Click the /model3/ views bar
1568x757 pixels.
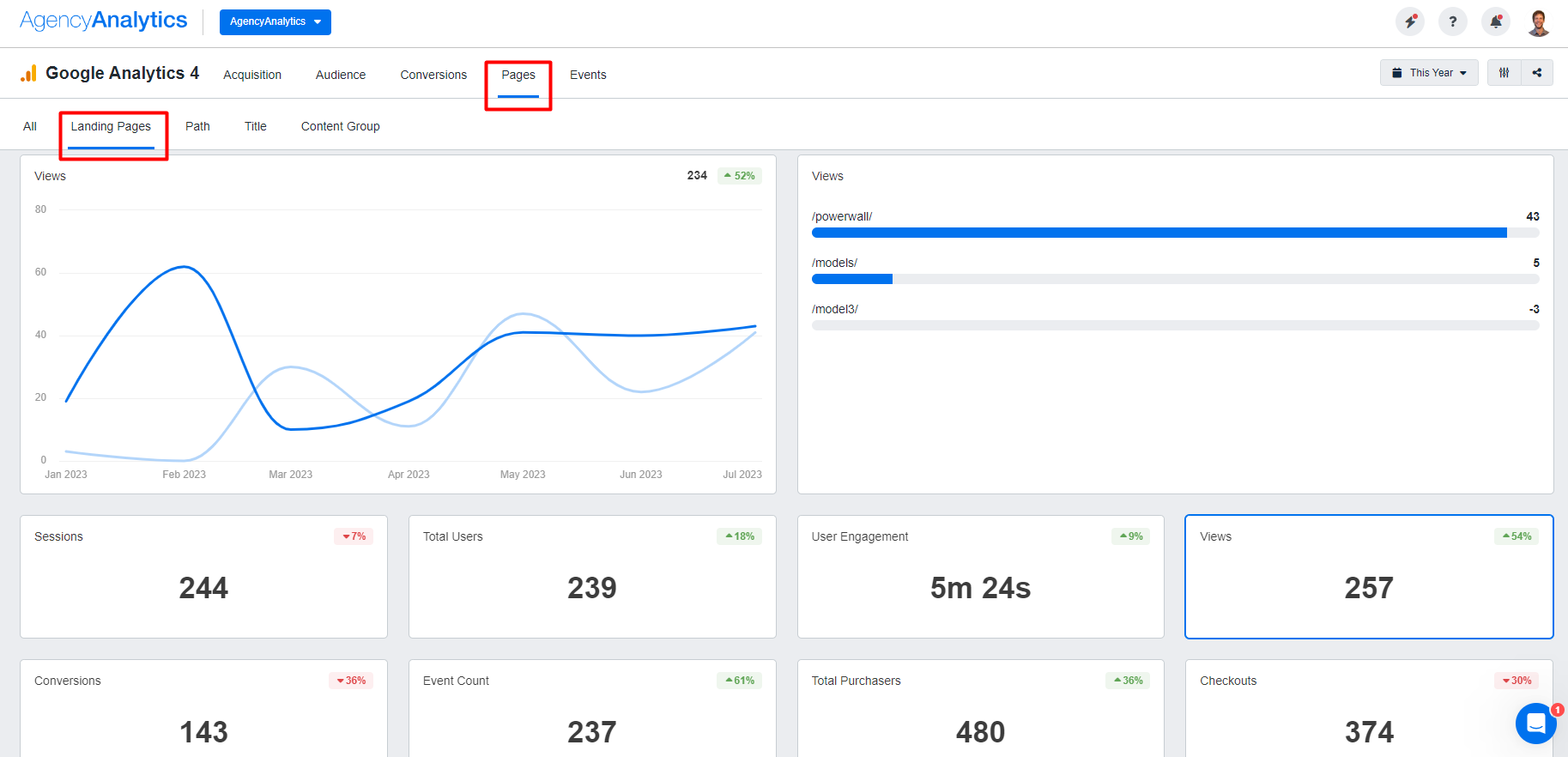click(1175, 325)
